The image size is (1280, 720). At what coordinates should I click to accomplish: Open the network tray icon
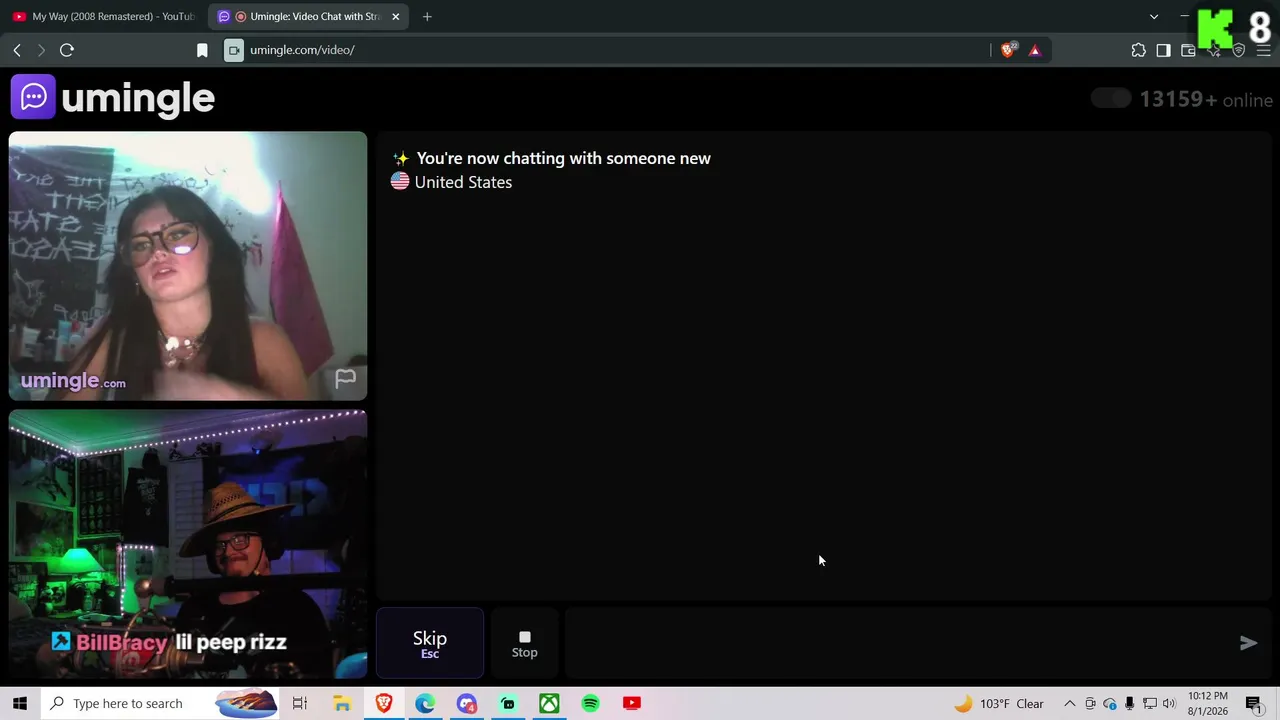pyautogui.click(x=1150, y=703)
